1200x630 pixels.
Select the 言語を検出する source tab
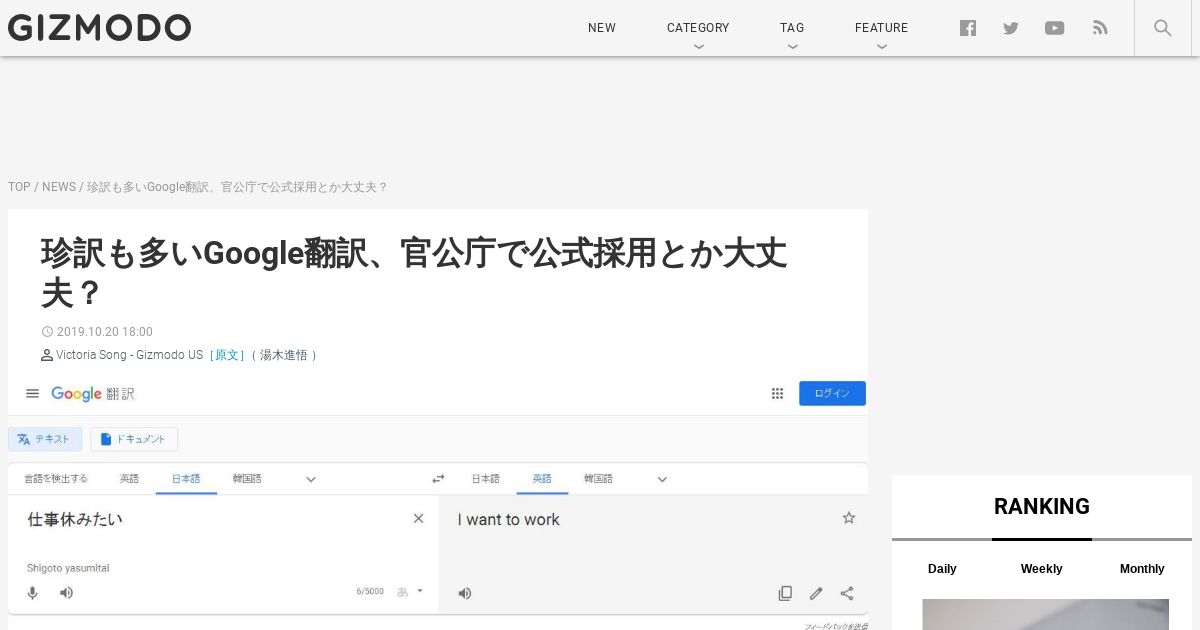(56, 479)
